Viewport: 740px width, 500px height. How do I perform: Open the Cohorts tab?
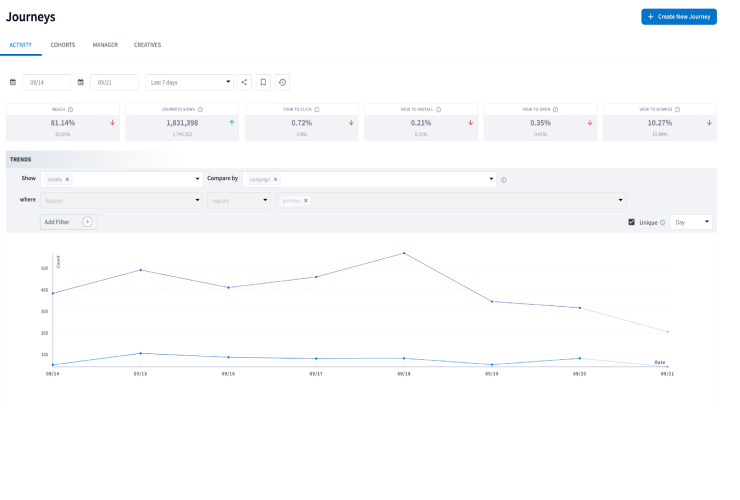[63, 45]
